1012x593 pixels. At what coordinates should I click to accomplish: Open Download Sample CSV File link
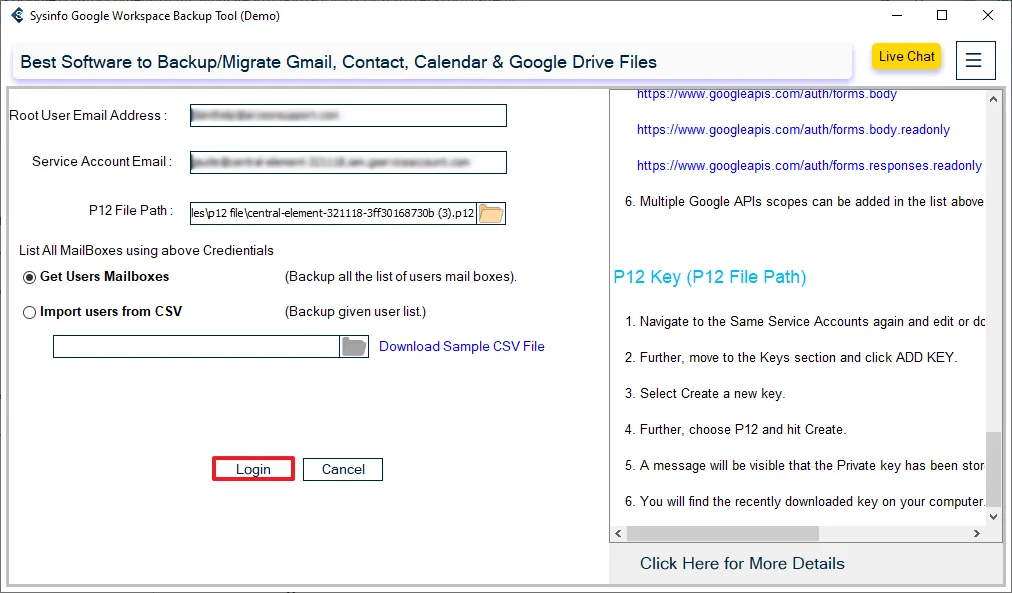pyautogui.click(x=461, y=347)
